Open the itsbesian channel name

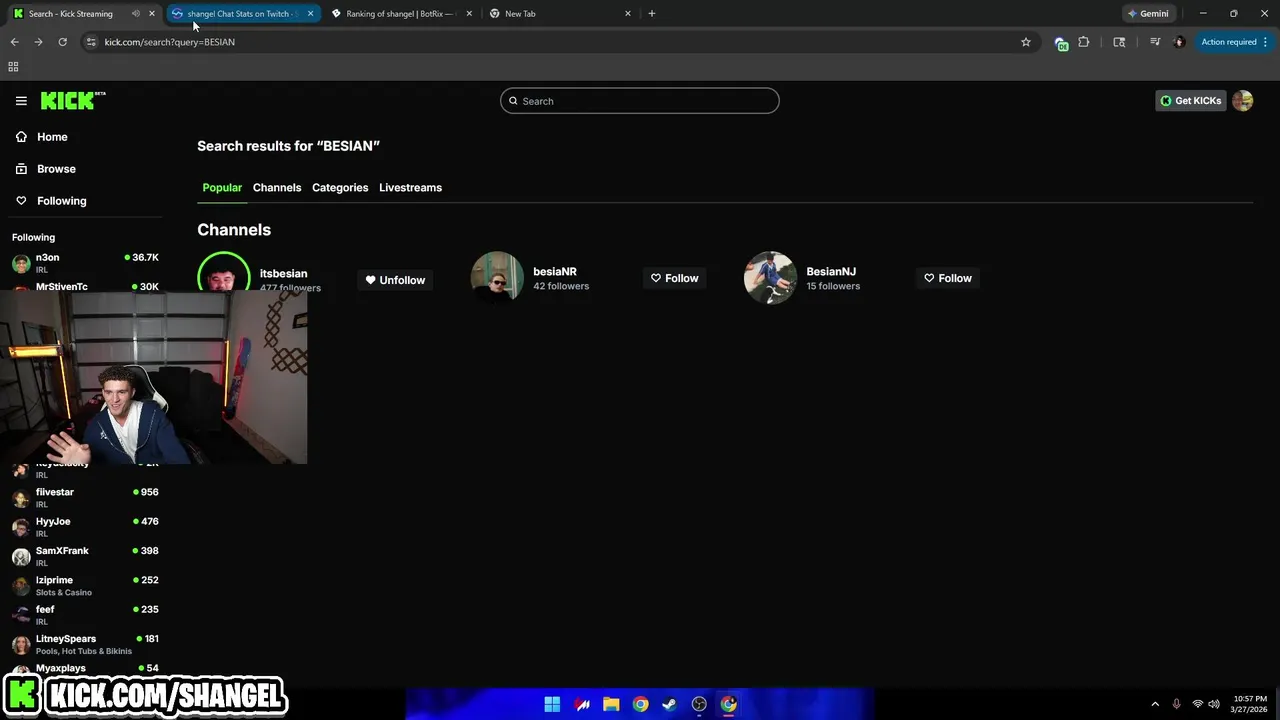pyautogui.click(x=284, y=274)
